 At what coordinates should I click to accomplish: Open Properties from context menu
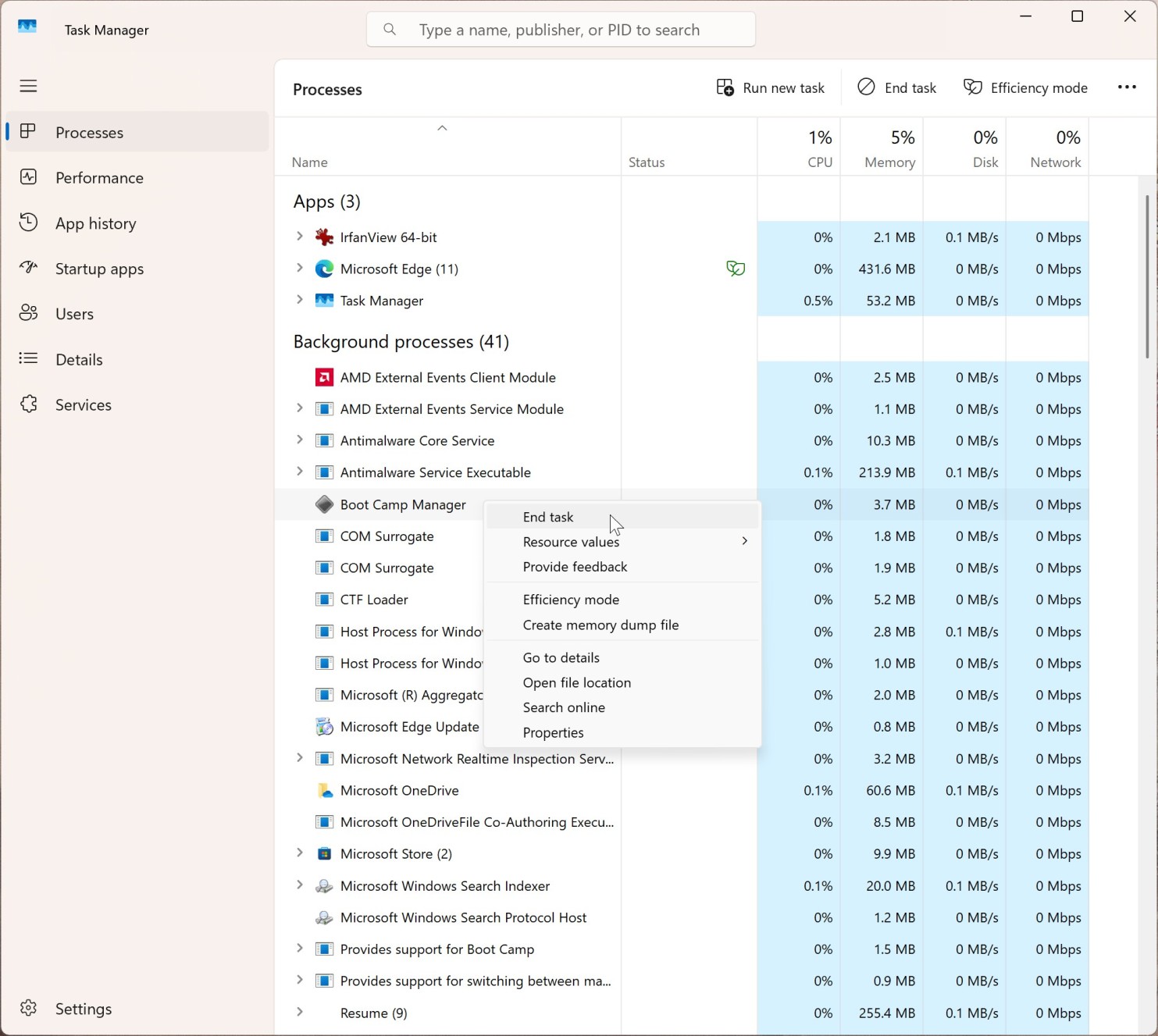[x=622, y=732]
